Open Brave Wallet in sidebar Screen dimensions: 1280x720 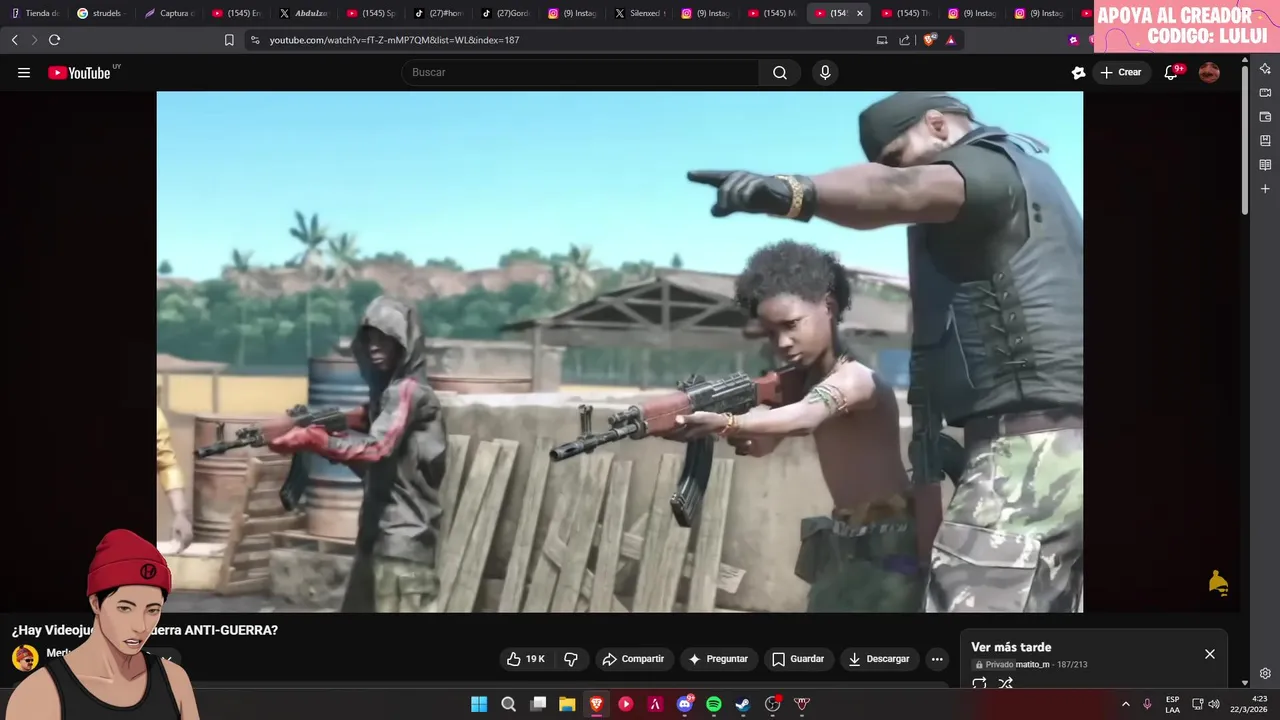click(1265, 117)
